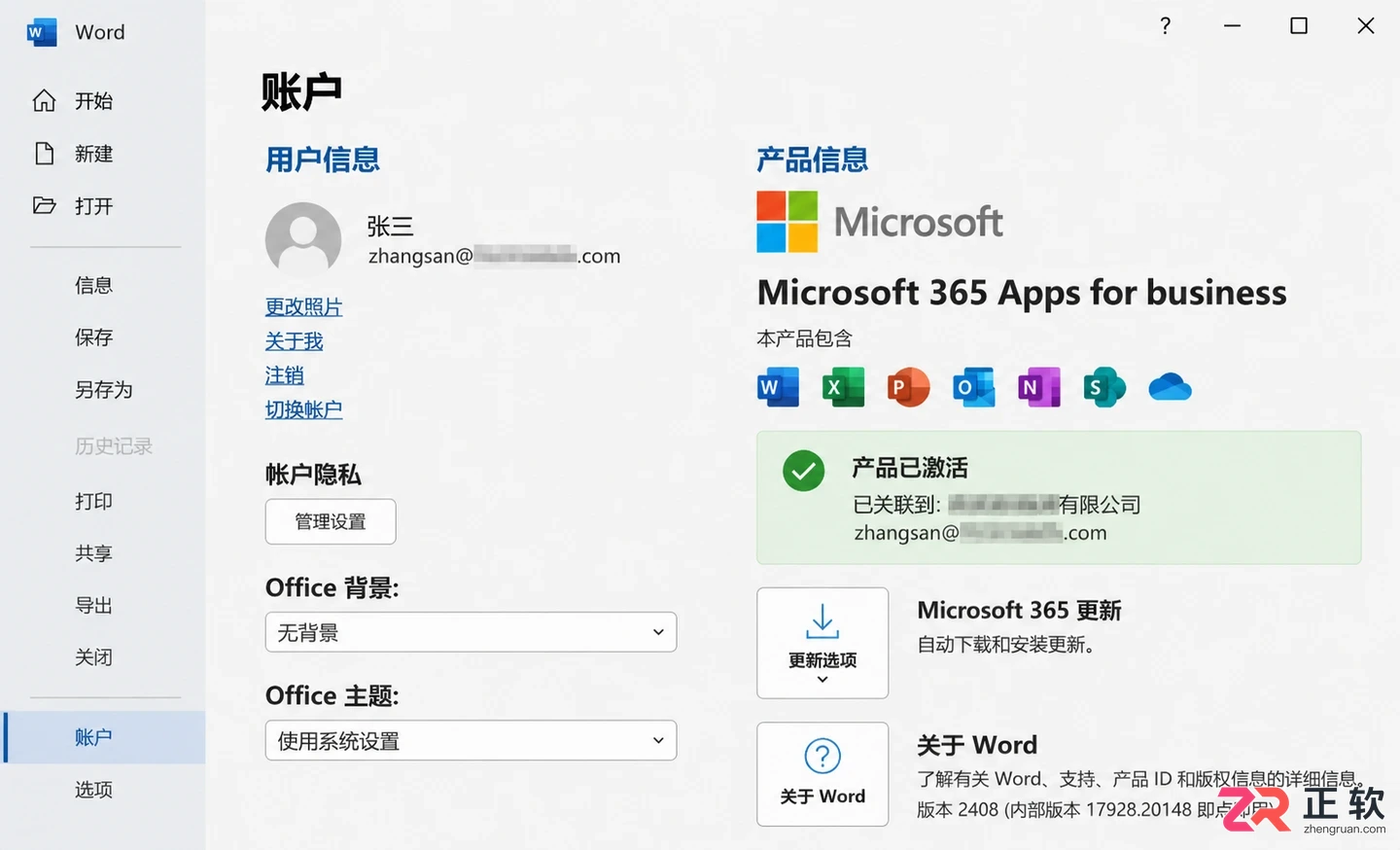Click the OneNote product icon

pos(1039,387)
